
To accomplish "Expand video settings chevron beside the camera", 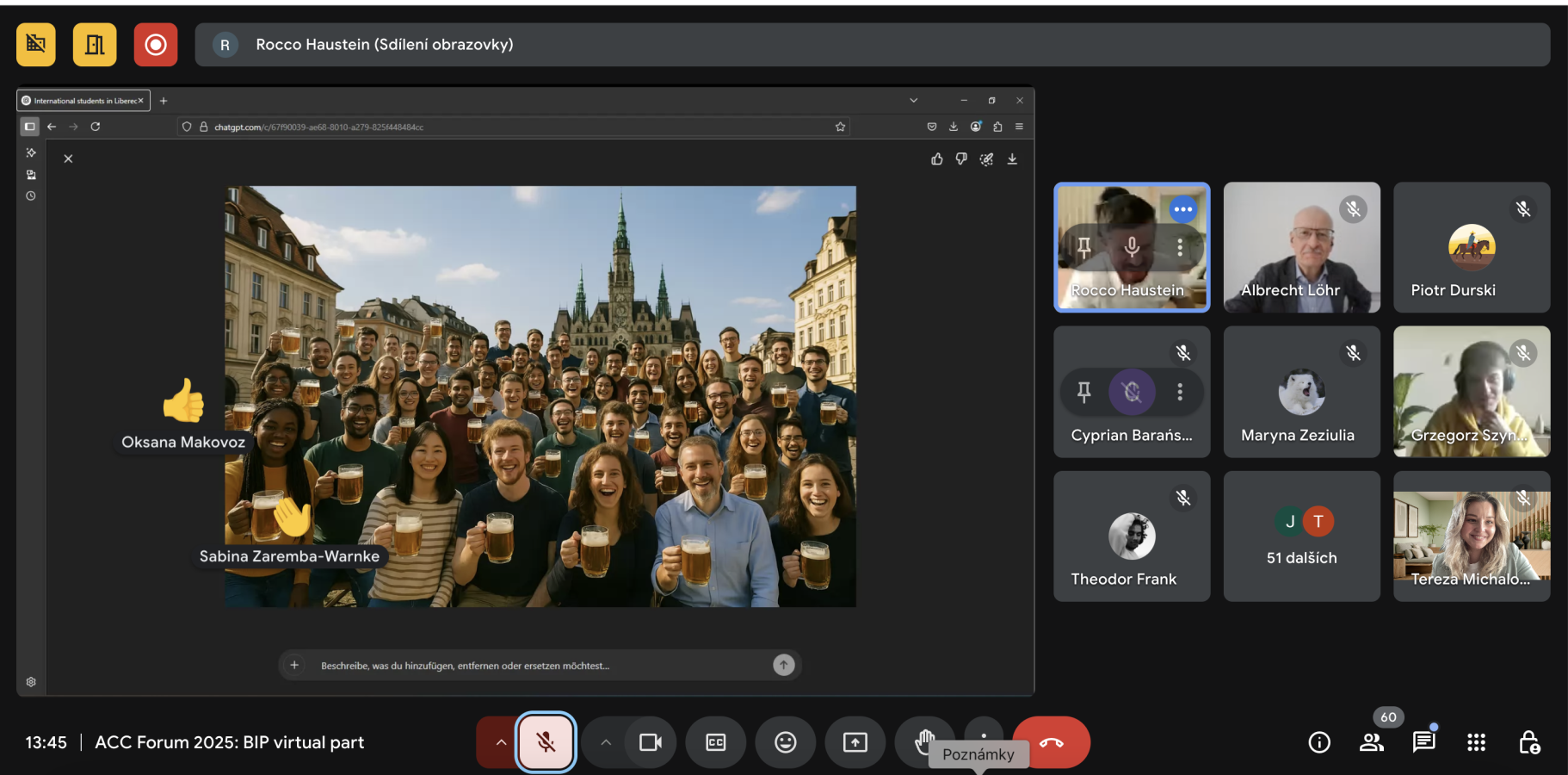I will pyautogui.click(x=606, y=742).
